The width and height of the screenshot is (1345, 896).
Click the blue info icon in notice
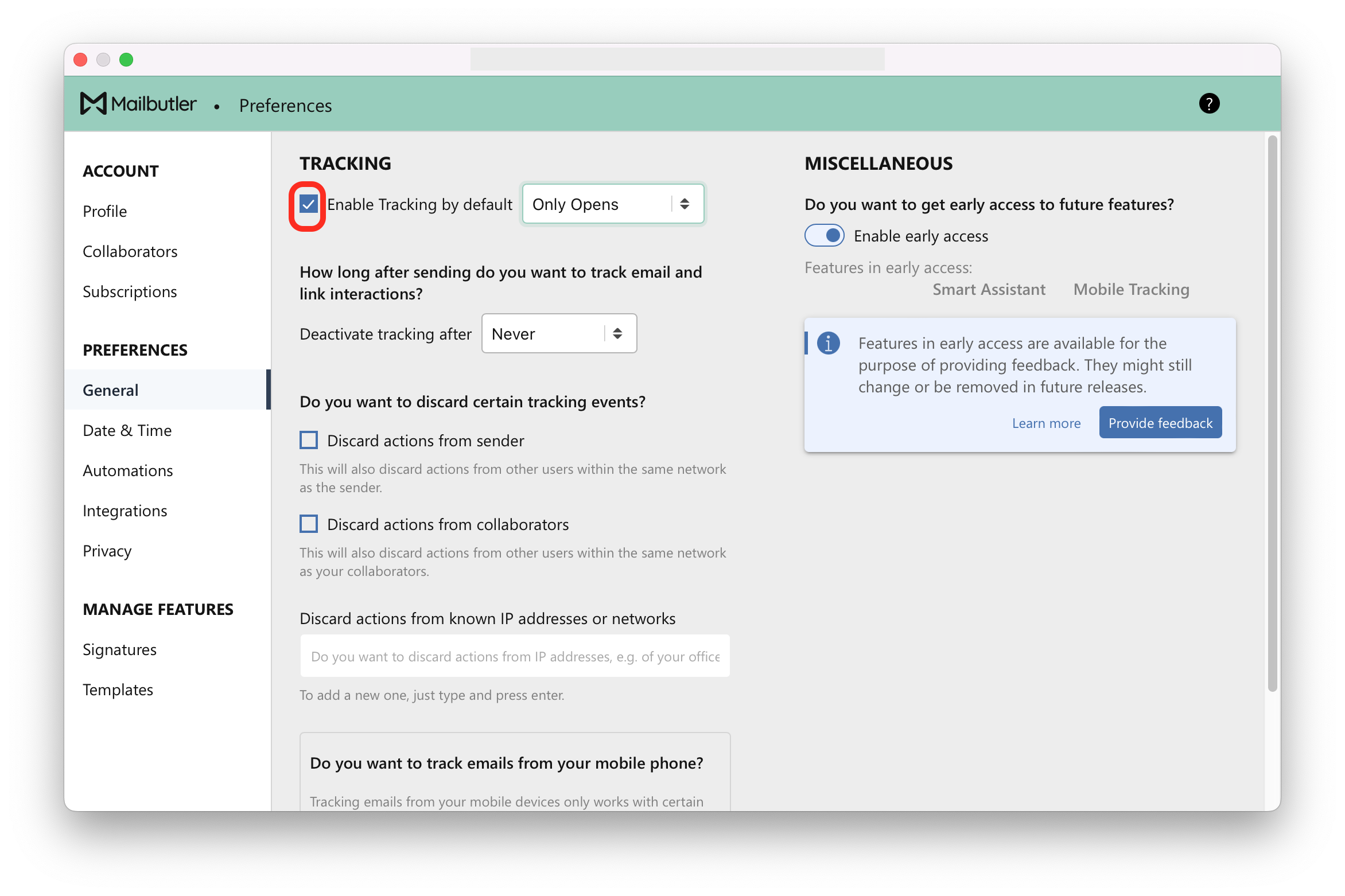coord(828,343)
